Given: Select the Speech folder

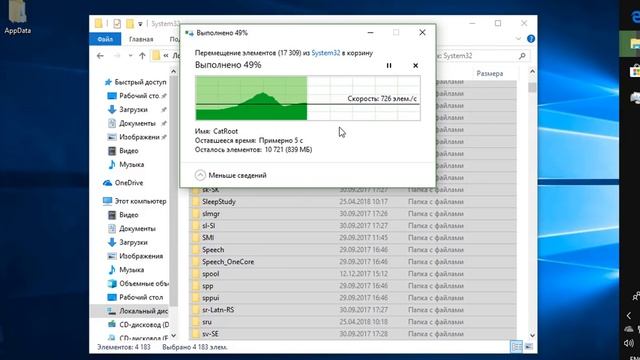Looking at the screenshot, I should point(213,250).
